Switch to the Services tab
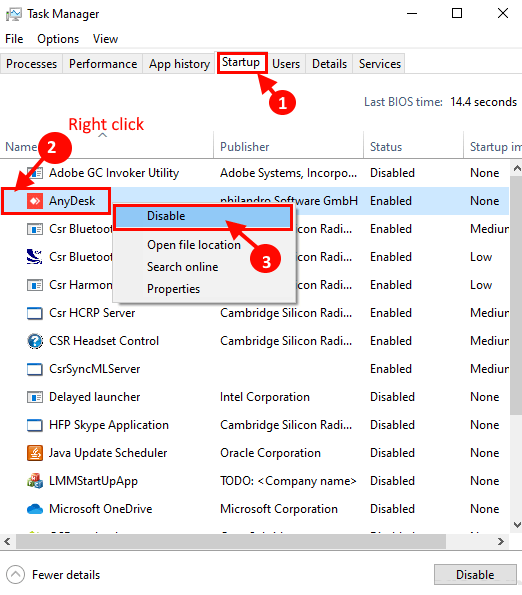This screenshot has height=595, width=522. point(380,64)
